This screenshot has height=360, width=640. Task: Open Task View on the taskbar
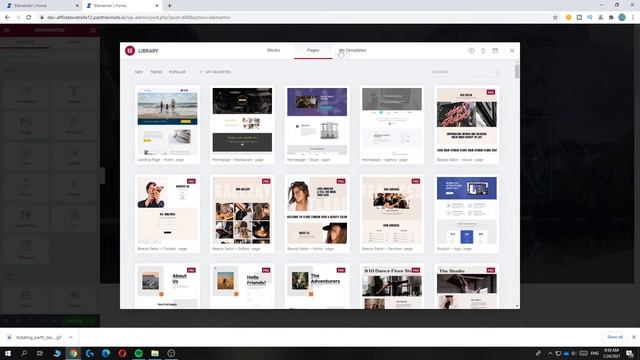(40, 353)
